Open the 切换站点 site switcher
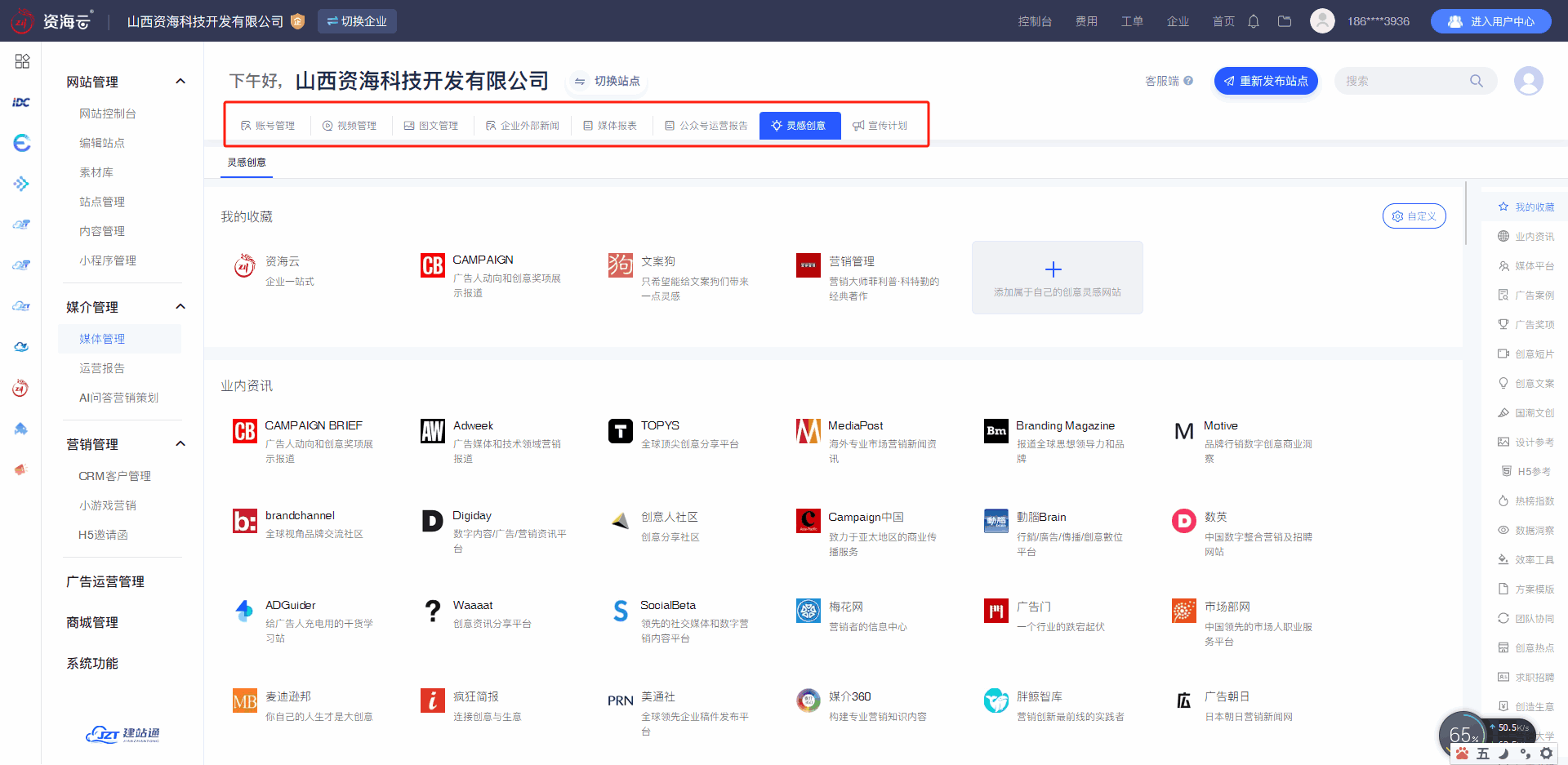 (607, 81)
